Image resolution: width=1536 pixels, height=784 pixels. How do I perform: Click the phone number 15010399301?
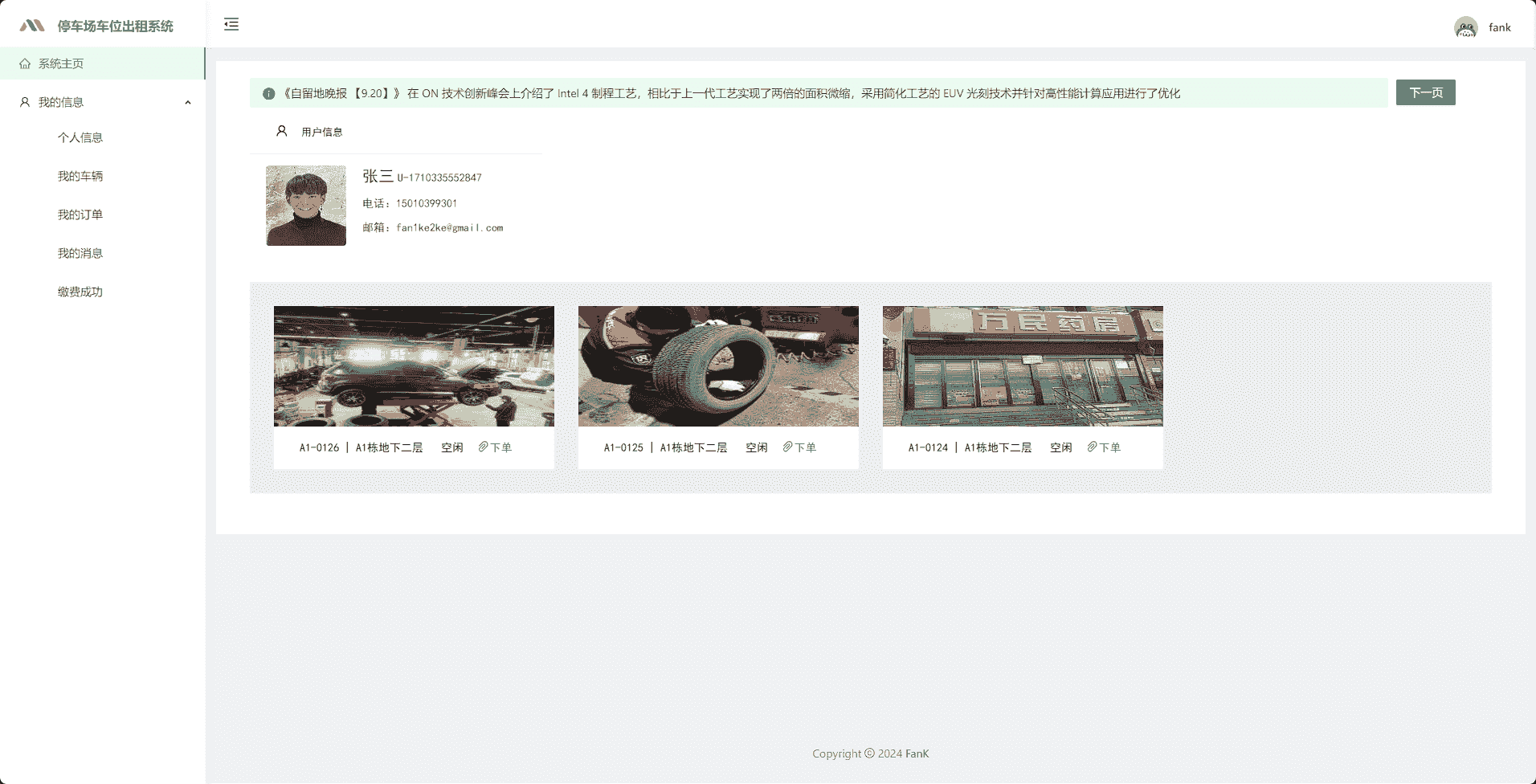[427, 203]
